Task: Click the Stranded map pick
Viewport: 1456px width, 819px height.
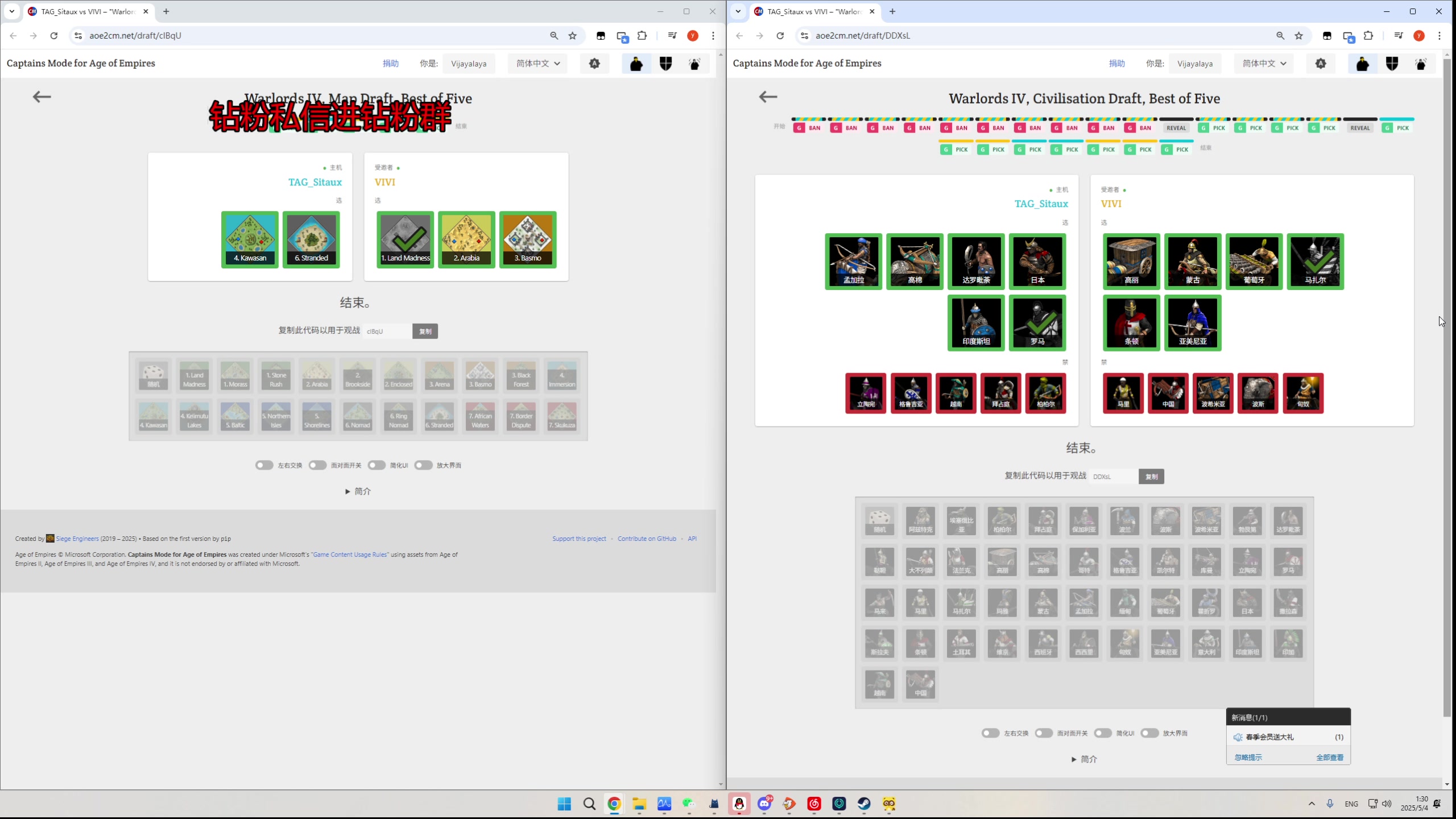Action: (311, 239)
